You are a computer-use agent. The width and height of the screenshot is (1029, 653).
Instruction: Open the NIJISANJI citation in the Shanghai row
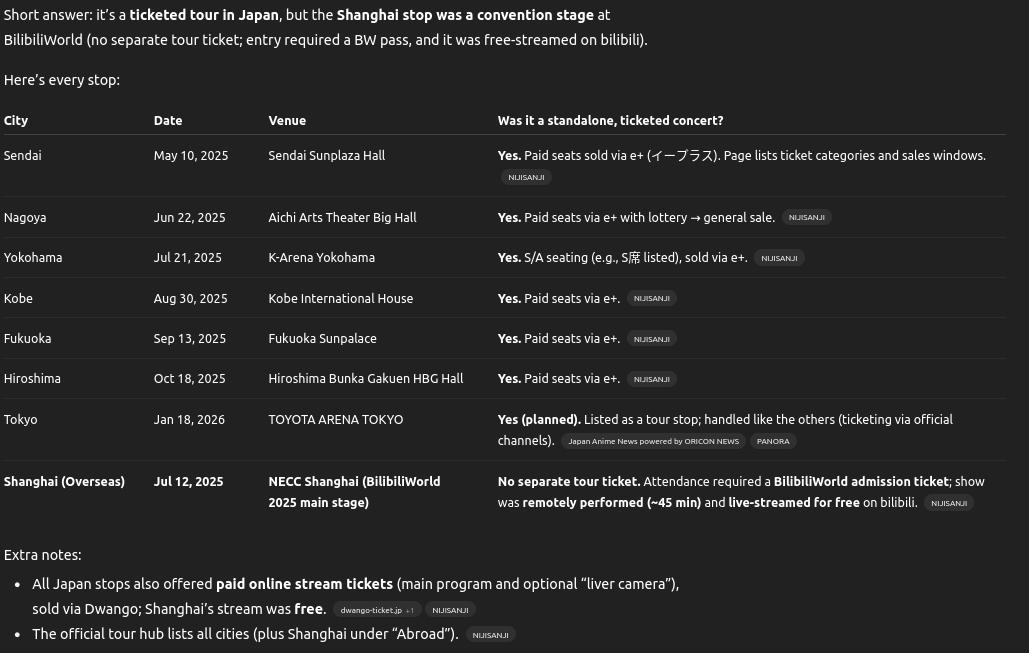(948, 503)
